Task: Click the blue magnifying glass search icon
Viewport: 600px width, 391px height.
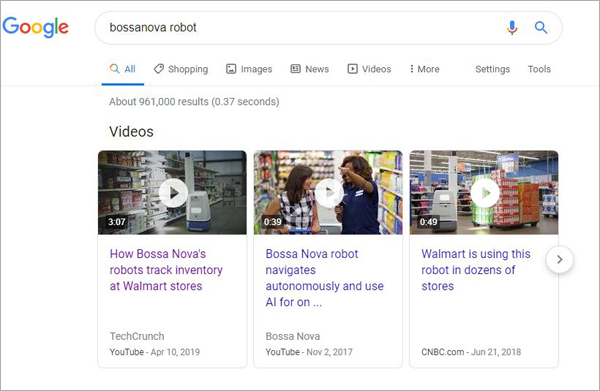Action: 541,28
